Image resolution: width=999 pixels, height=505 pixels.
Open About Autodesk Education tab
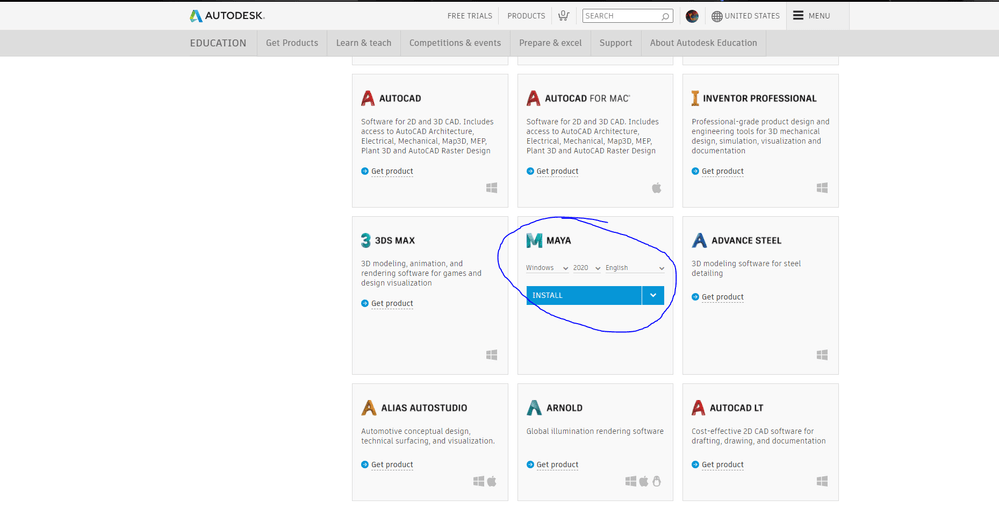pyautogui.click(x=703, y=43)
